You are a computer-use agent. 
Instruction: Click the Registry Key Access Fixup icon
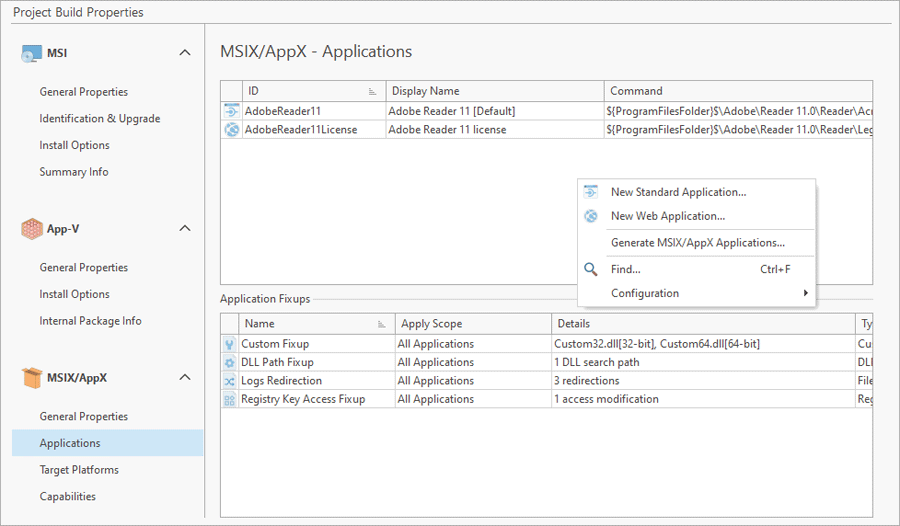coord(230,399)
